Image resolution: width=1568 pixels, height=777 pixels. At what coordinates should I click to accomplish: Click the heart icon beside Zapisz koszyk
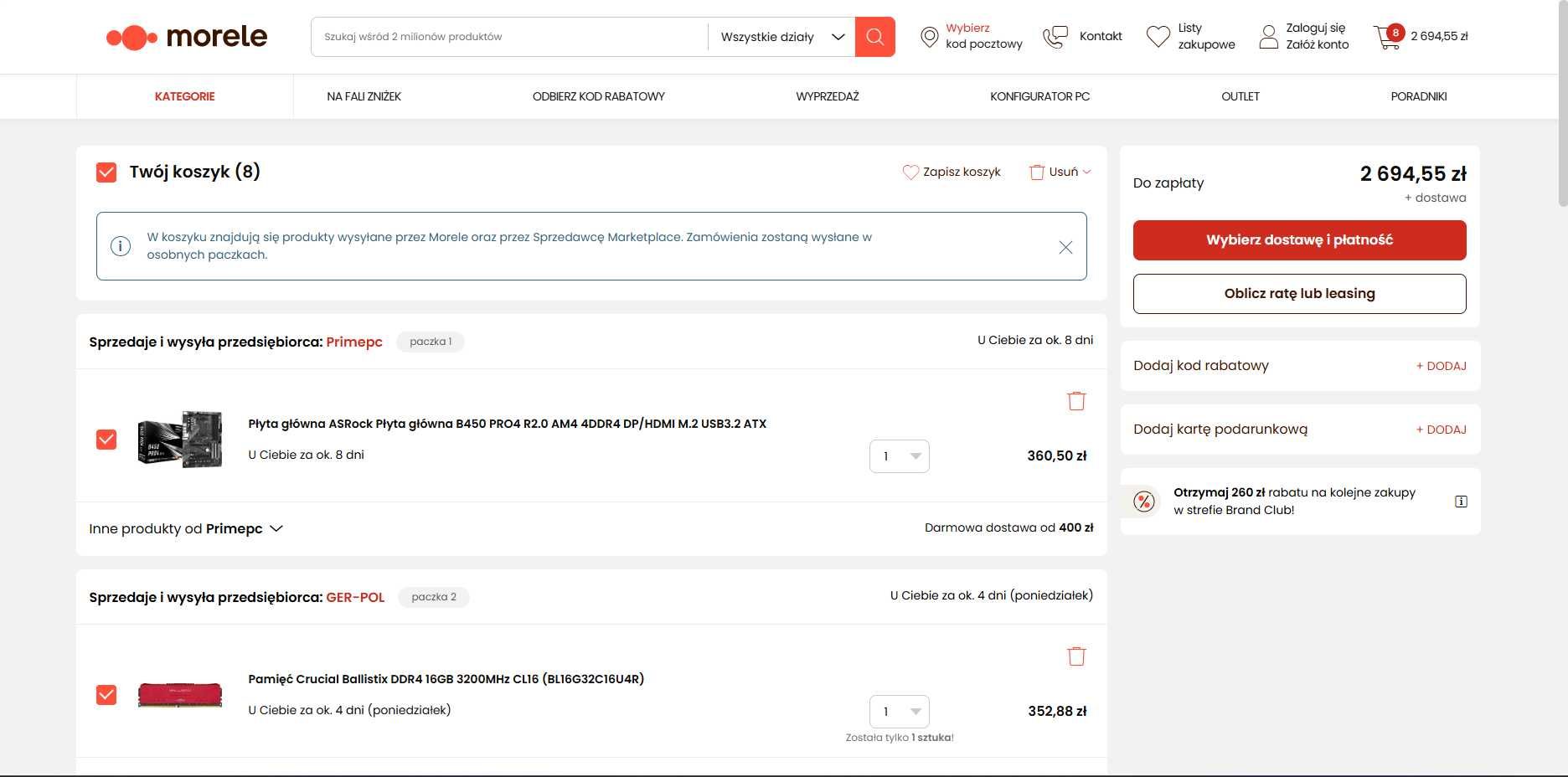click(910, 172)
